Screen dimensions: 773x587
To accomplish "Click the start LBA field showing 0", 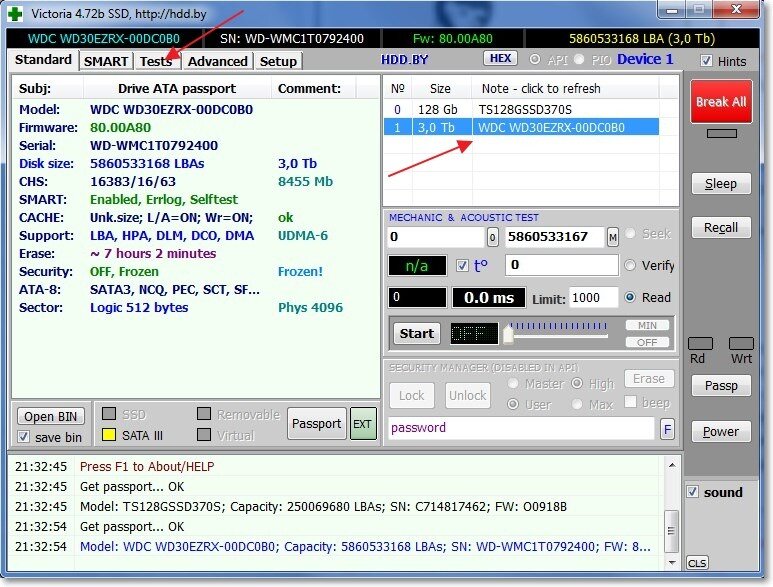I will coord(436,237).
